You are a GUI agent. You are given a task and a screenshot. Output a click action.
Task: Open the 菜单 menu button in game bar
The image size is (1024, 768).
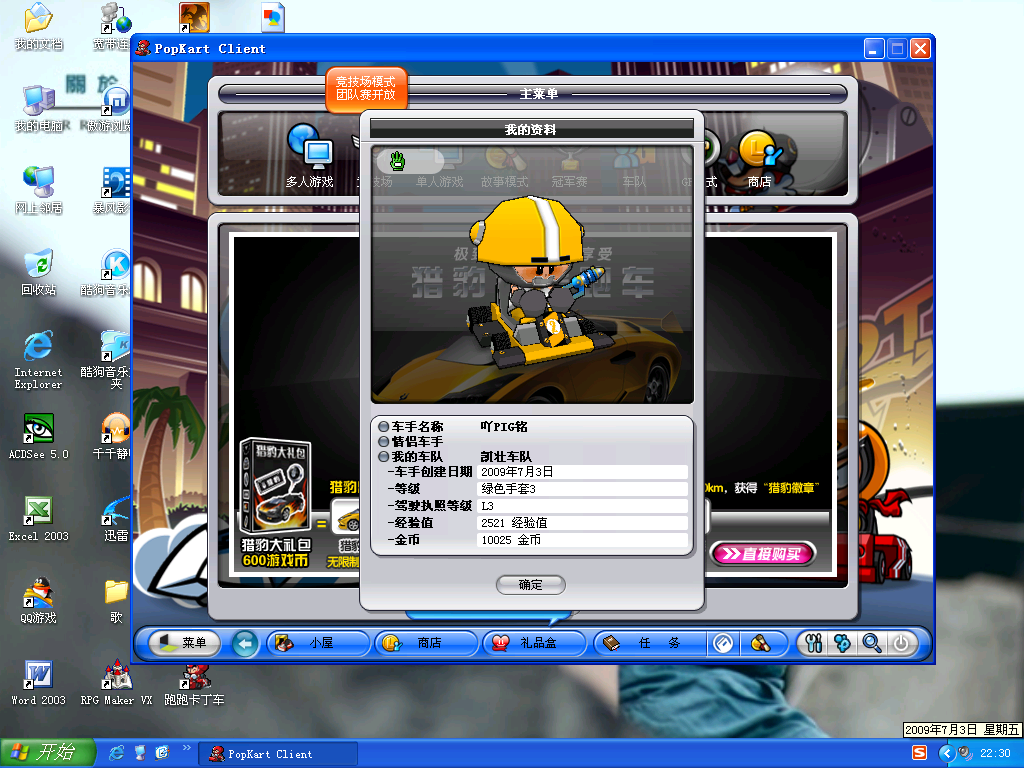185,643
